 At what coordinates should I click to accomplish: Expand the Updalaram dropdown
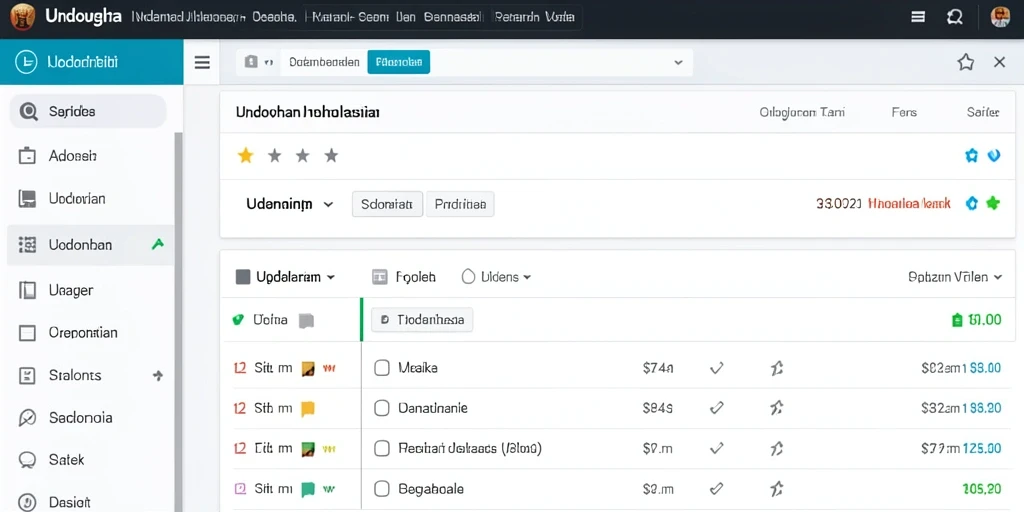pyautogui.click(x=285, y=277)
